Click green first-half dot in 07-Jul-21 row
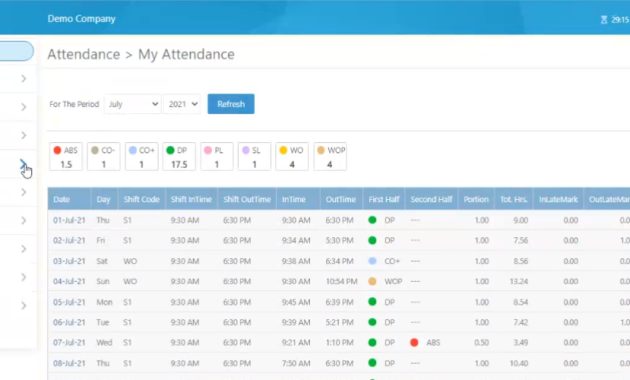This screenshot has height=380, width=630. [372, 343]
